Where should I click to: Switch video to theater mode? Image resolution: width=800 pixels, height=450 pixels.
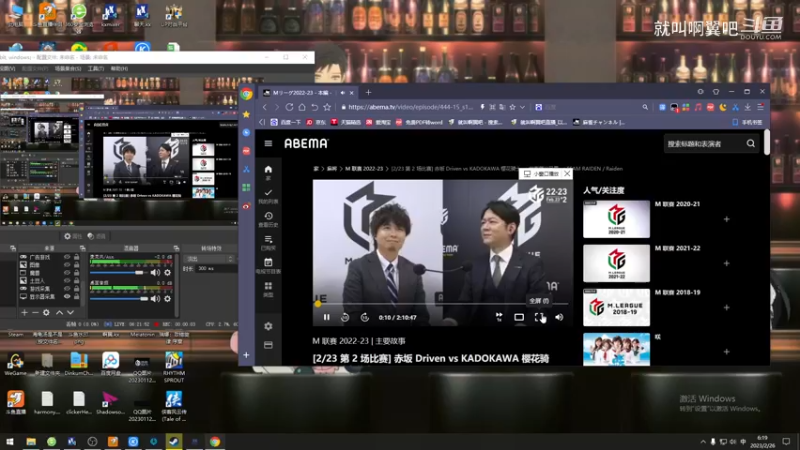click(519, 317)
